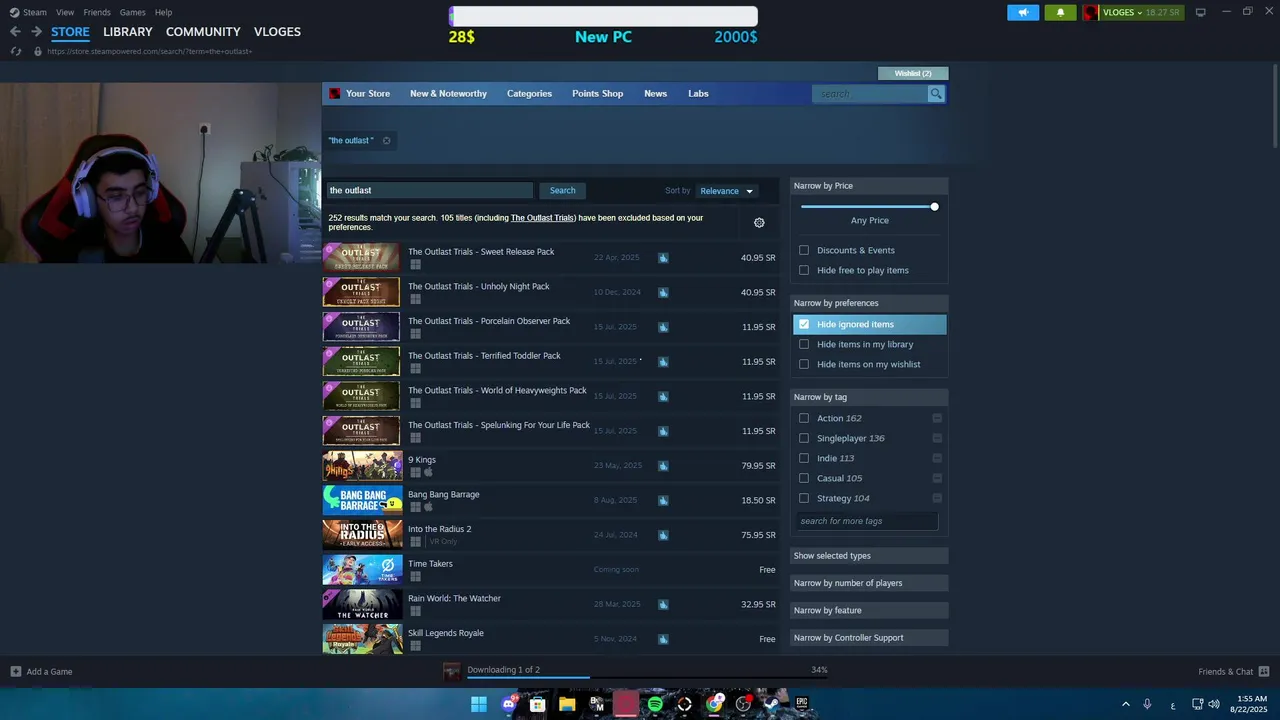Adjust the Any Price slider handle
This screenshot has width=1280, height=720.
pos(934,207)
